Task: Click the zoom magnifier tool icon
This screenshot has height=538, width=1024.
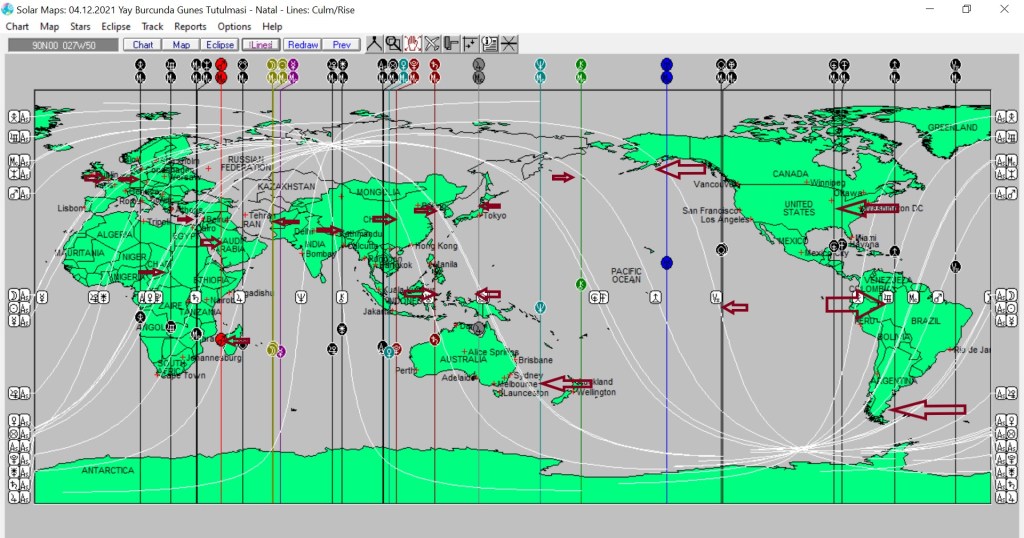Action: [394, 44]
